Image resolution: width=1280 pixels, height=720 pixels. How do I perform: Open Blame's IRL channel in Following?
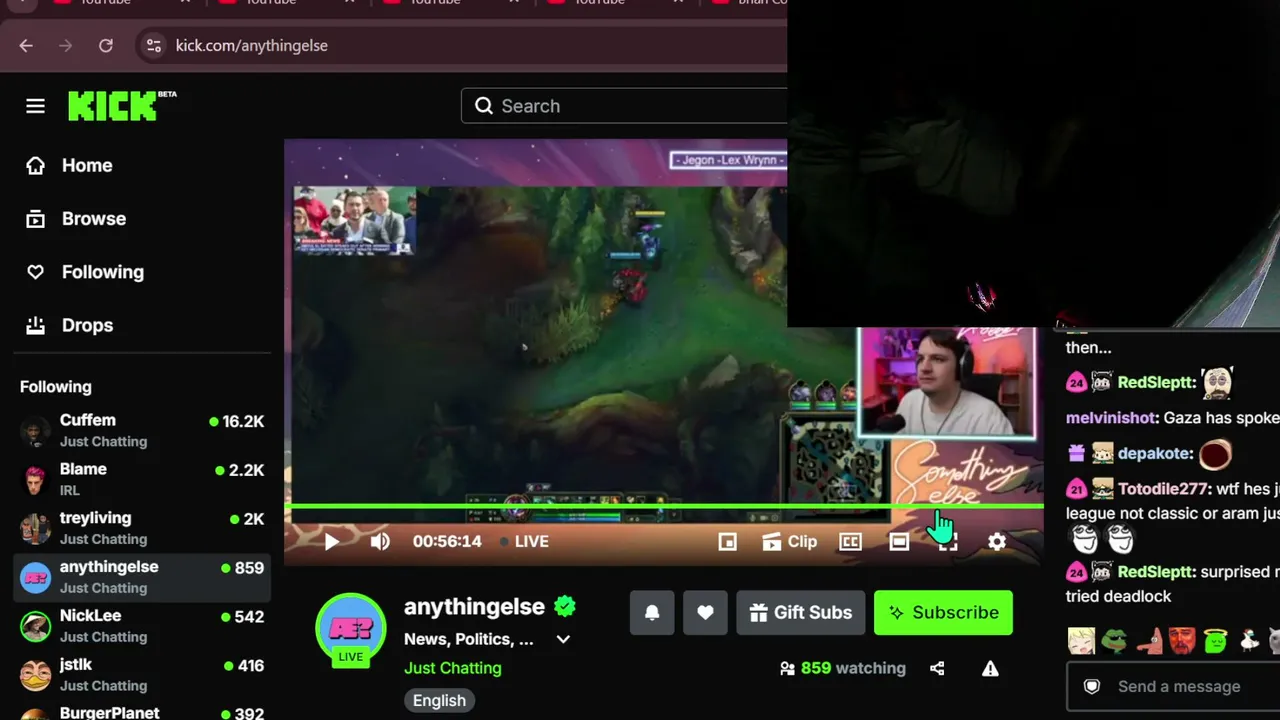[142, 479]
